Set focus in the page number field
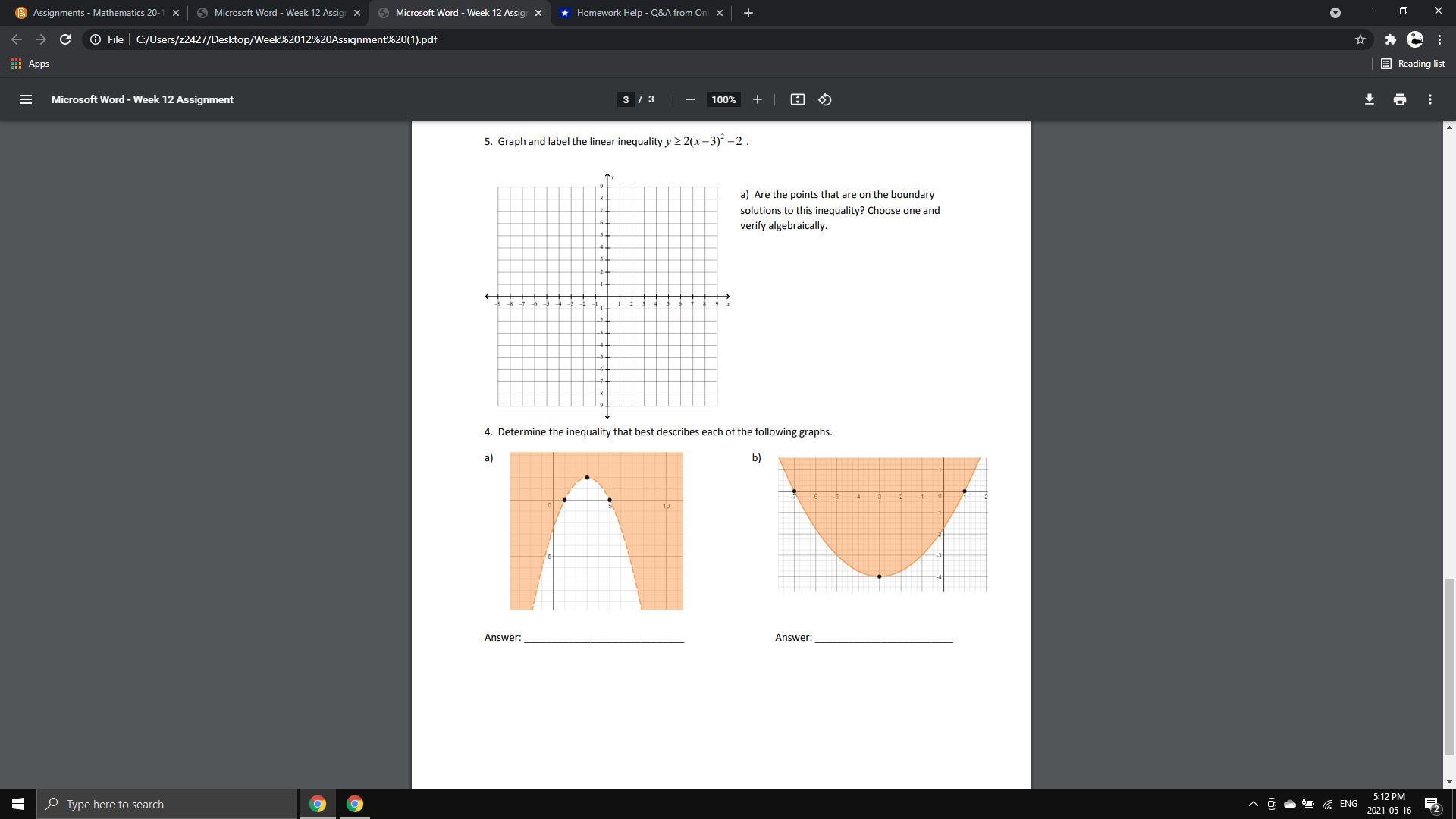 626,99
